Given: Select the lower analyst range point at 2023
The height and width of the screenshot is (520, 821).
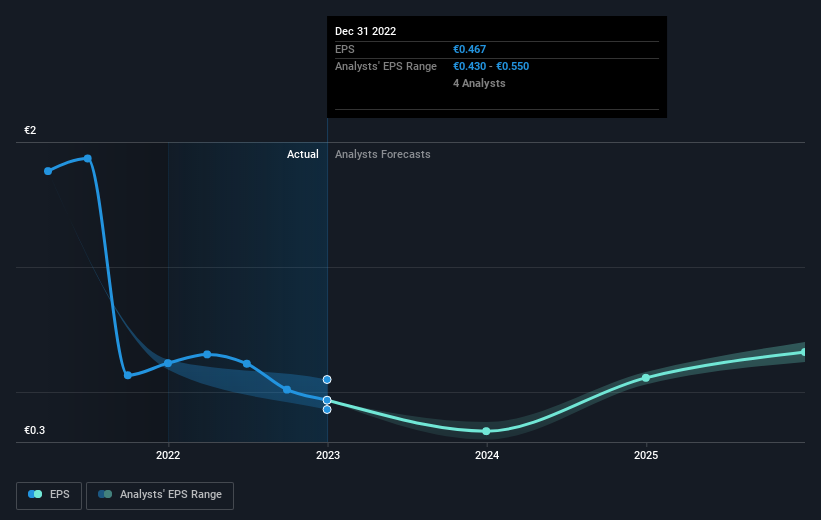Looking at the screenshot, I should 327,410.
